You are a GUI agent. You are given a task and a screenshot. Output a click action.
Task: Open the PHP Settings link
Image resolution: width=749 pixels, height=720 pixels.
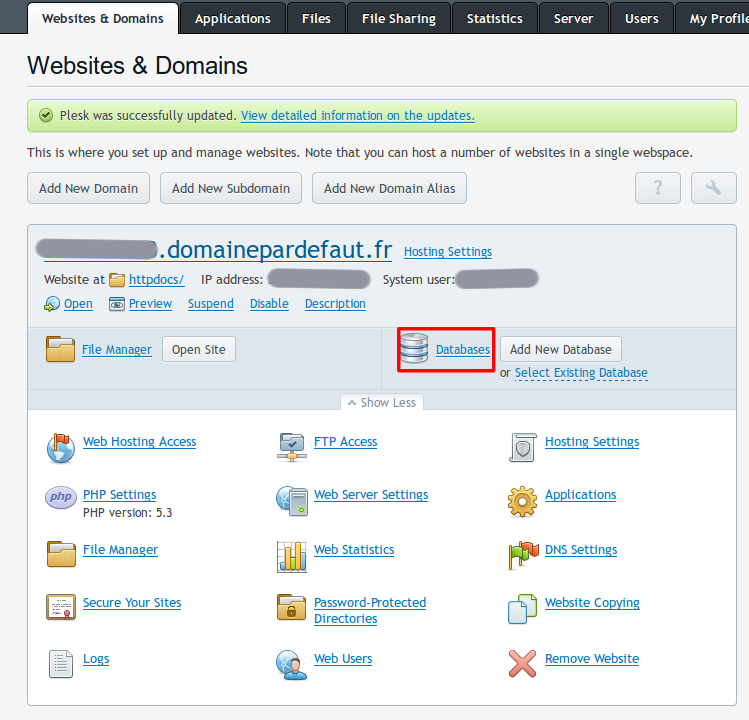point(119,494)
